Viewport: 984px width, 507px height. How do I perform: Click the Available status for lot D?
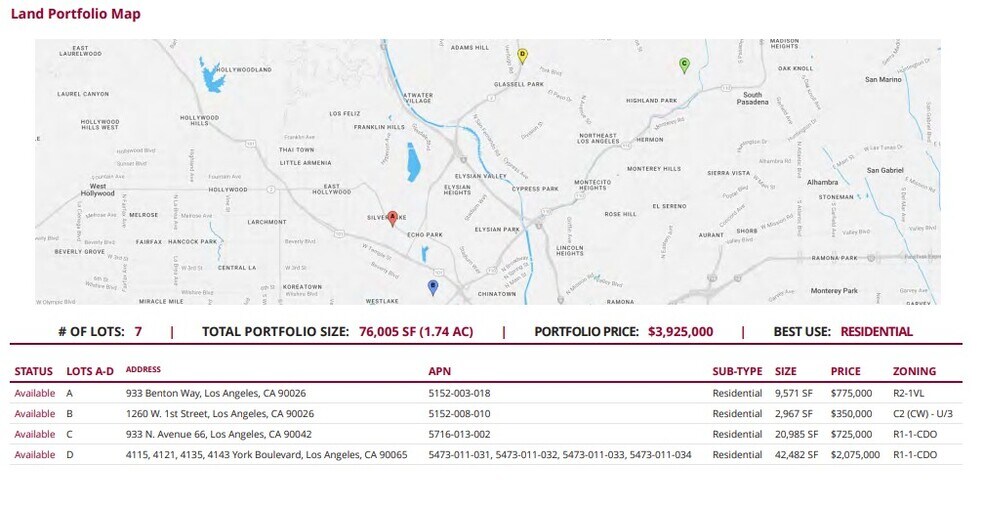tap(35, 454)
